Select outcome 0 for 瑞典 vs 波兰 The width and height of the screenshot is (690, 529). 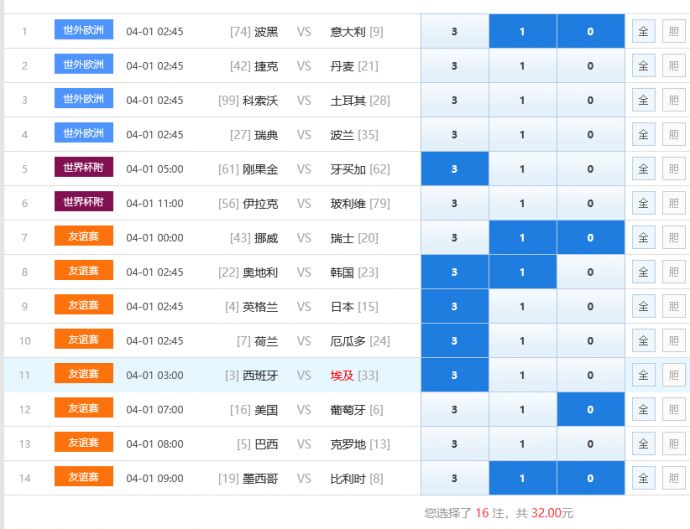590,135
